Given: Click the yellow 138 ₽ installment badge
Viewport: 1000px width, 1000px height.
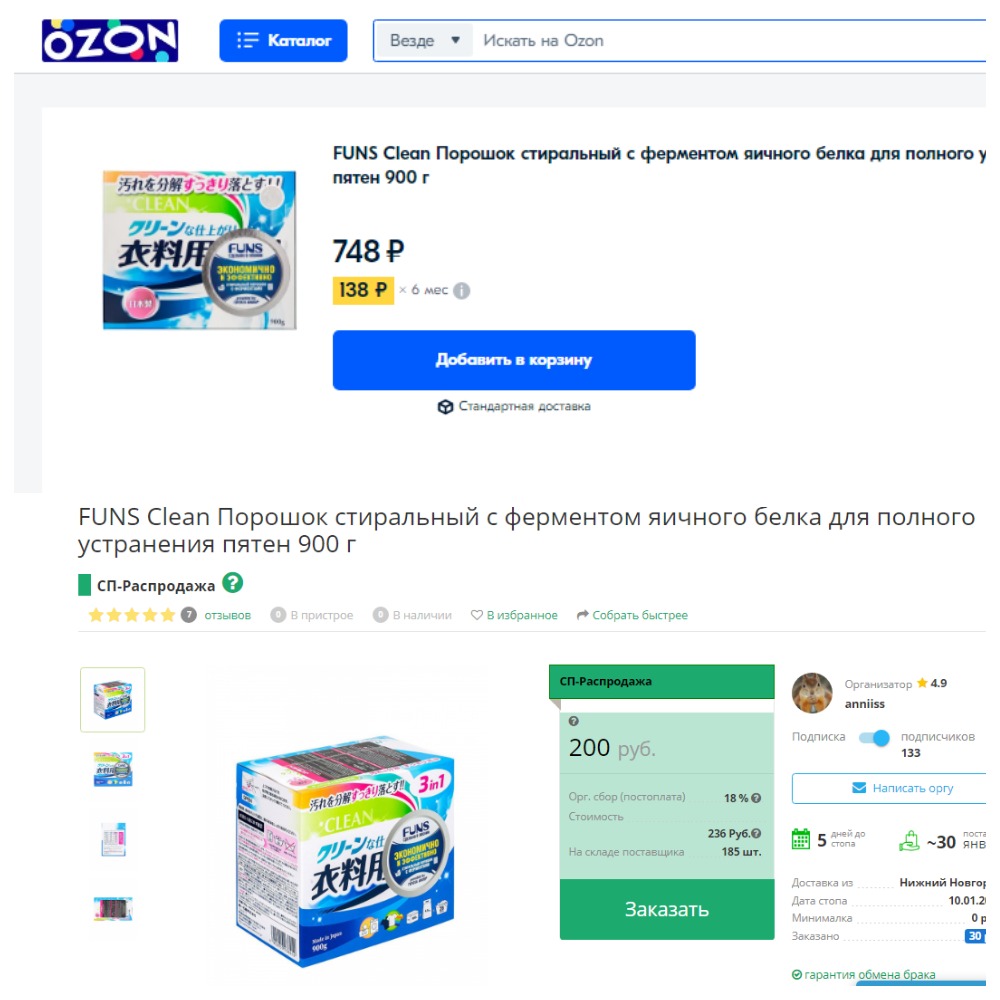Looking at the screenshot, I should click(x=363, y=290).
